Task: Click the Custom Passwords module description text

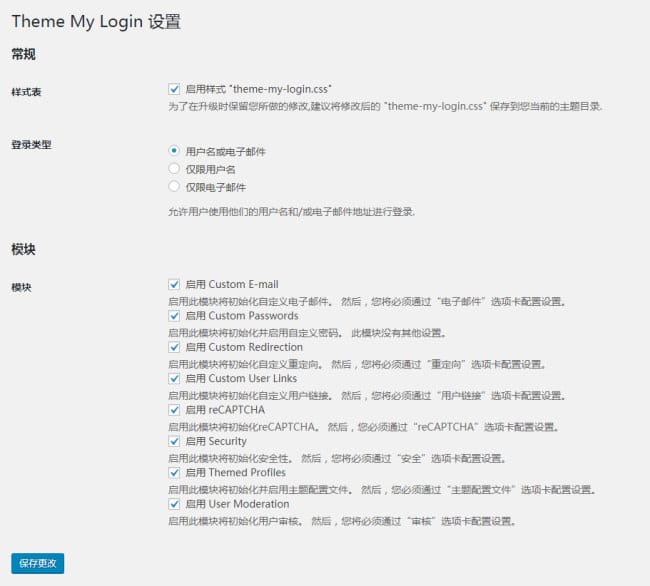Action: (307, 333)
